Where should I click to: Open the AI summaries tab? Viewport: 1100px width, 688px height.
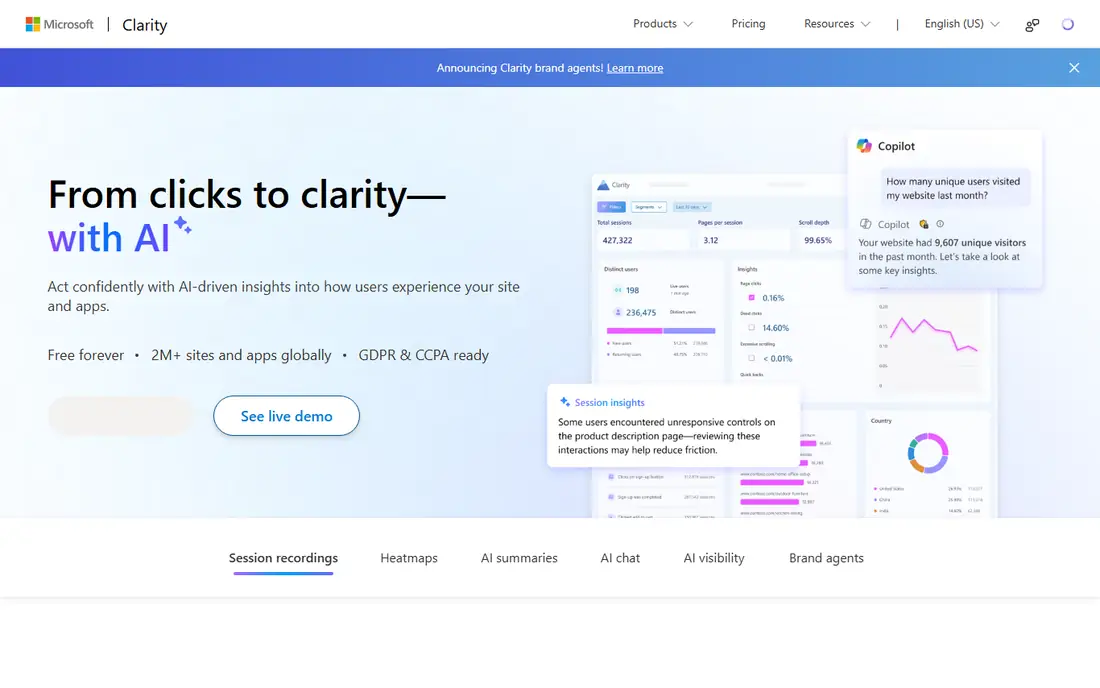519,558
